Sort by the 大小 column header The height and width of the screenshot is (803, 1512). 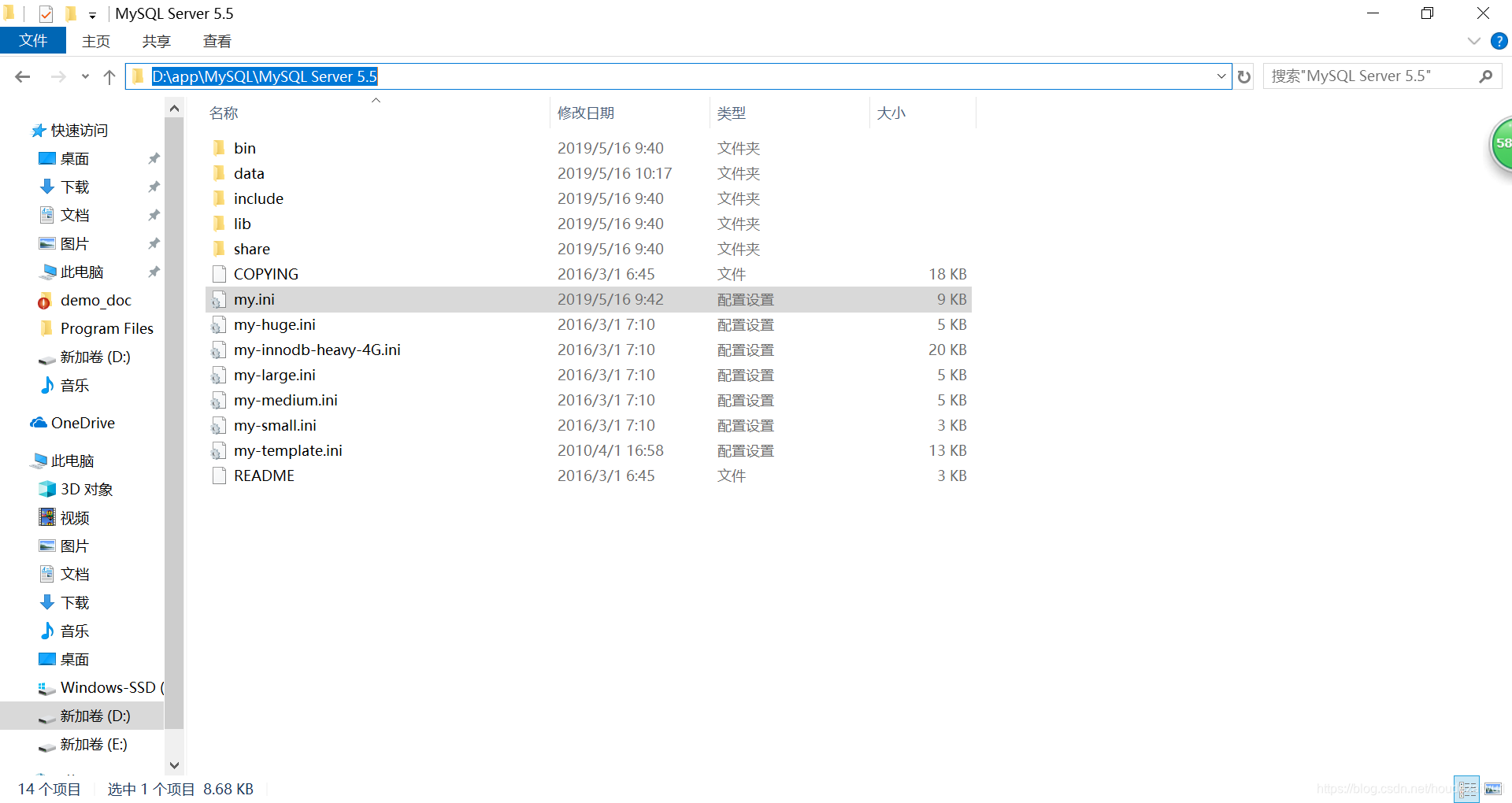tap(891, 113)
